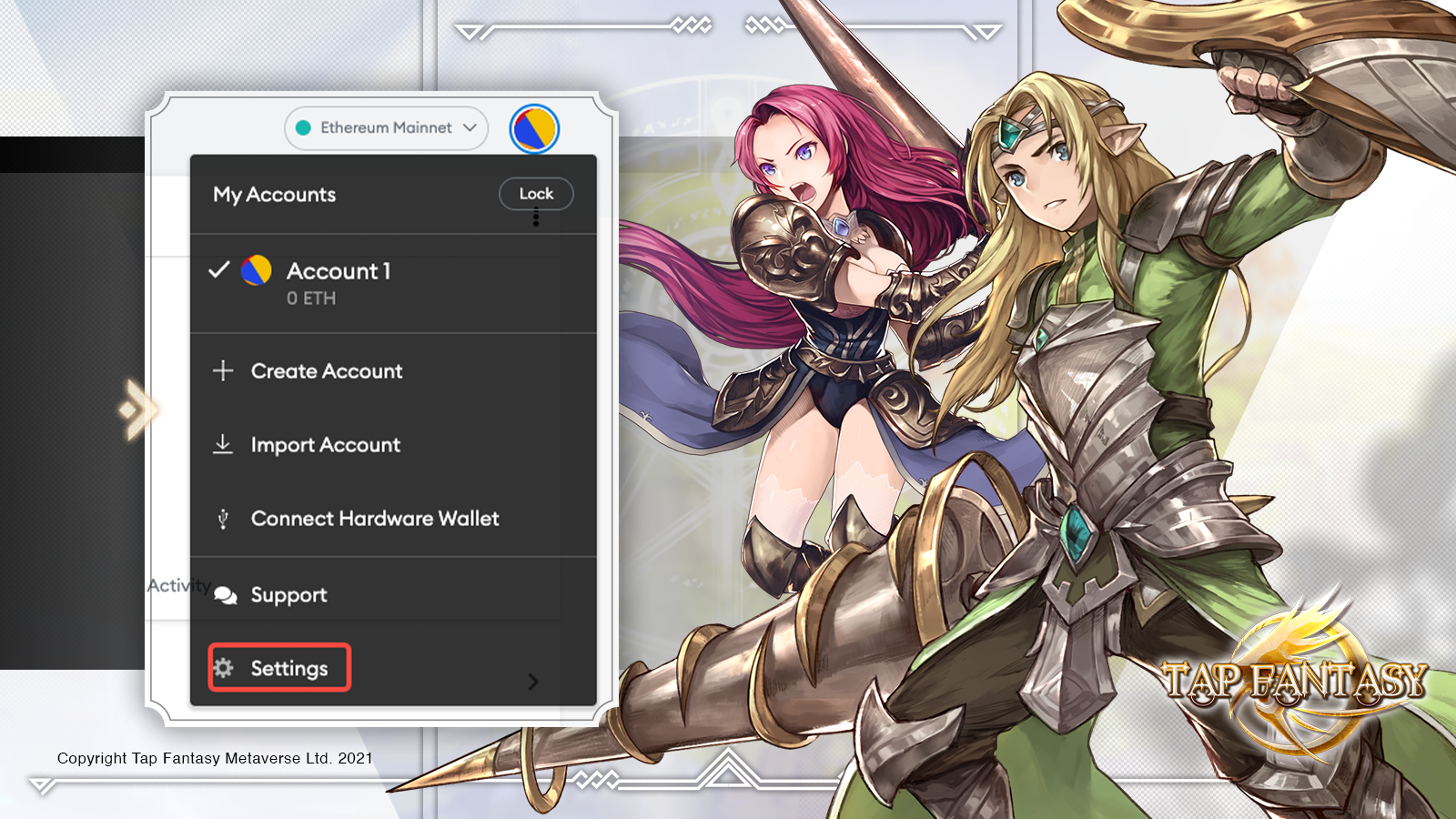1456x819 pixels.
Task: Click the download arrow icon for Import Account
Action: pos(223,444)
